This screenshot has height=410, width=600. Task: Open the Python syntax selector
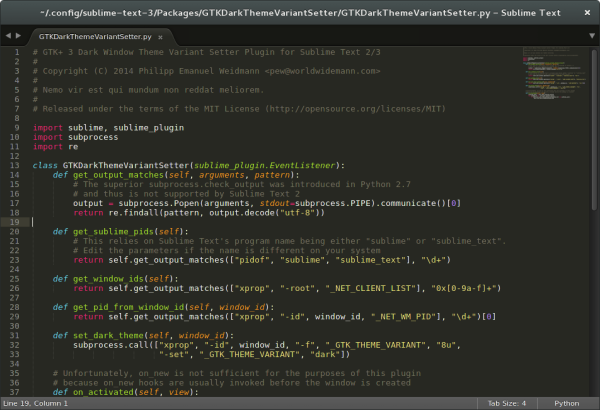[566, 403]
